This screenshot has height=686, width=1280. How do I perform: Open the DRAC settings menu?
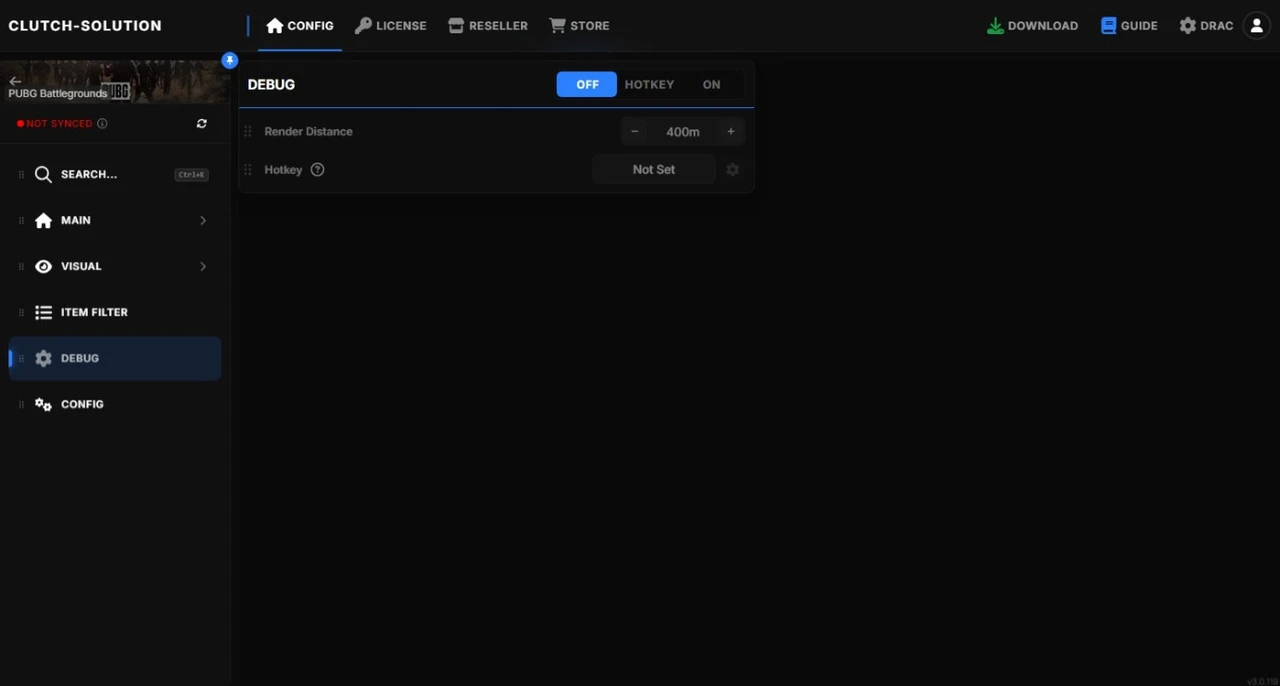click(x=1206, y=26)
